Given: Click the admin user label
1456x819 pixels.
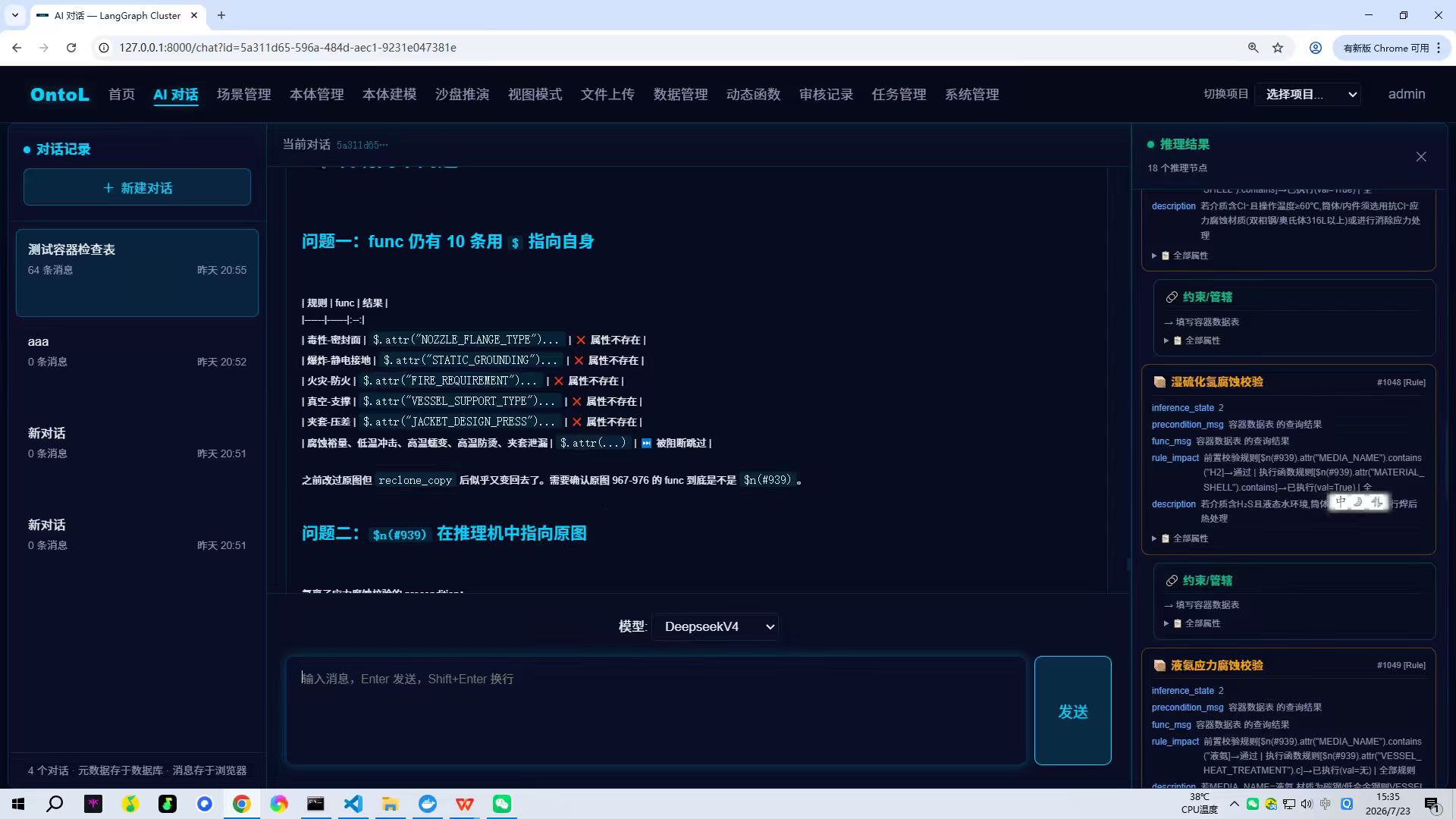Looking at the screenshot, I should 1407,94.
